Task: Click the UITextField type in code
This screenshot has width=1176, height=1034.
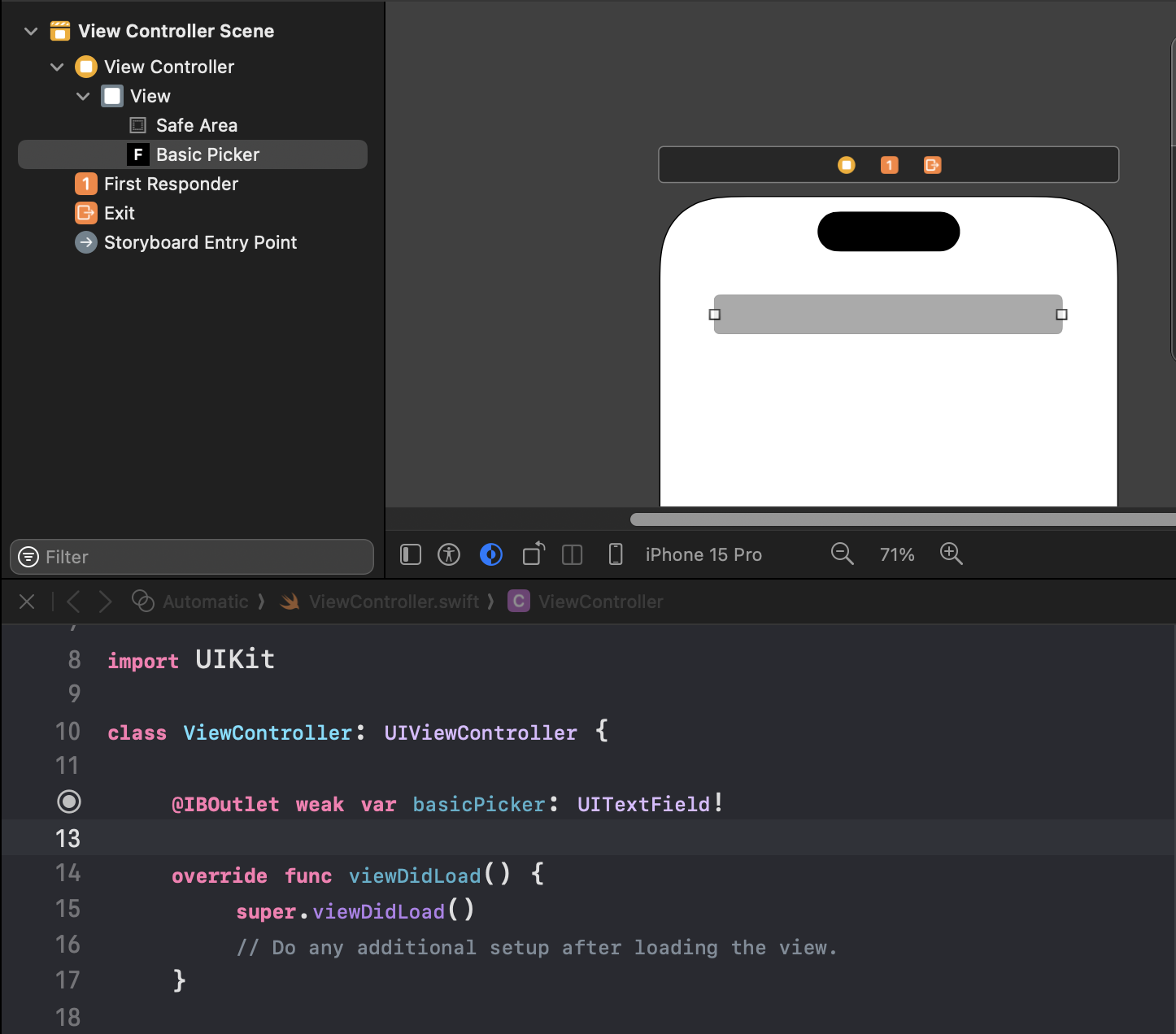Action: (x=644, y=805)
